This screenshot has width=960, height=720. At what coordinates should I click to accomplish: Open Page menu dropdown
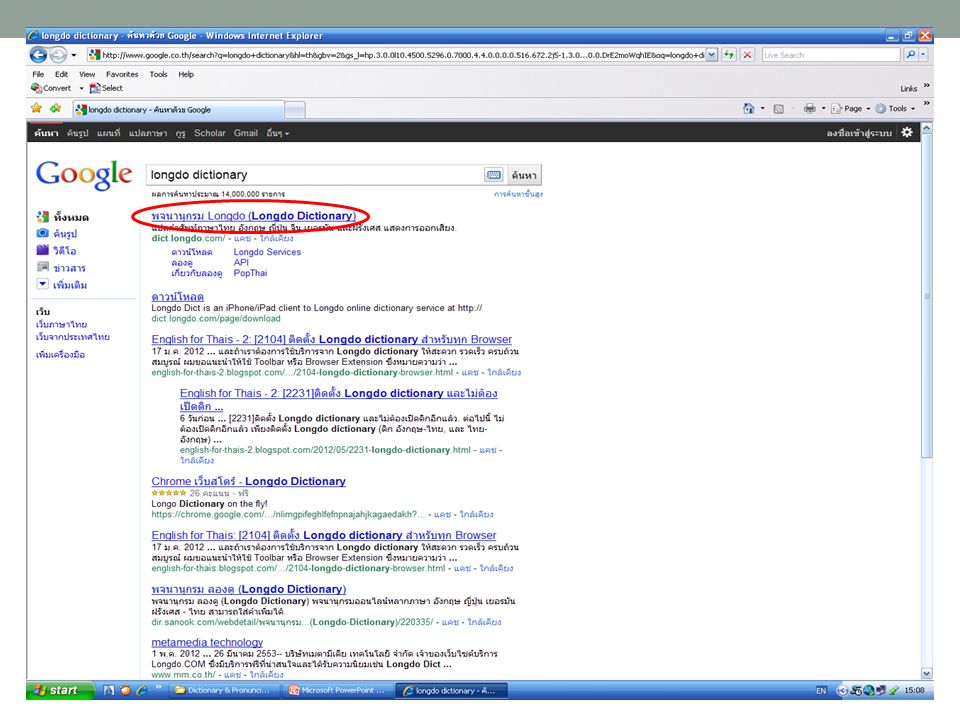pyautogui.click(x=850, y=108)
